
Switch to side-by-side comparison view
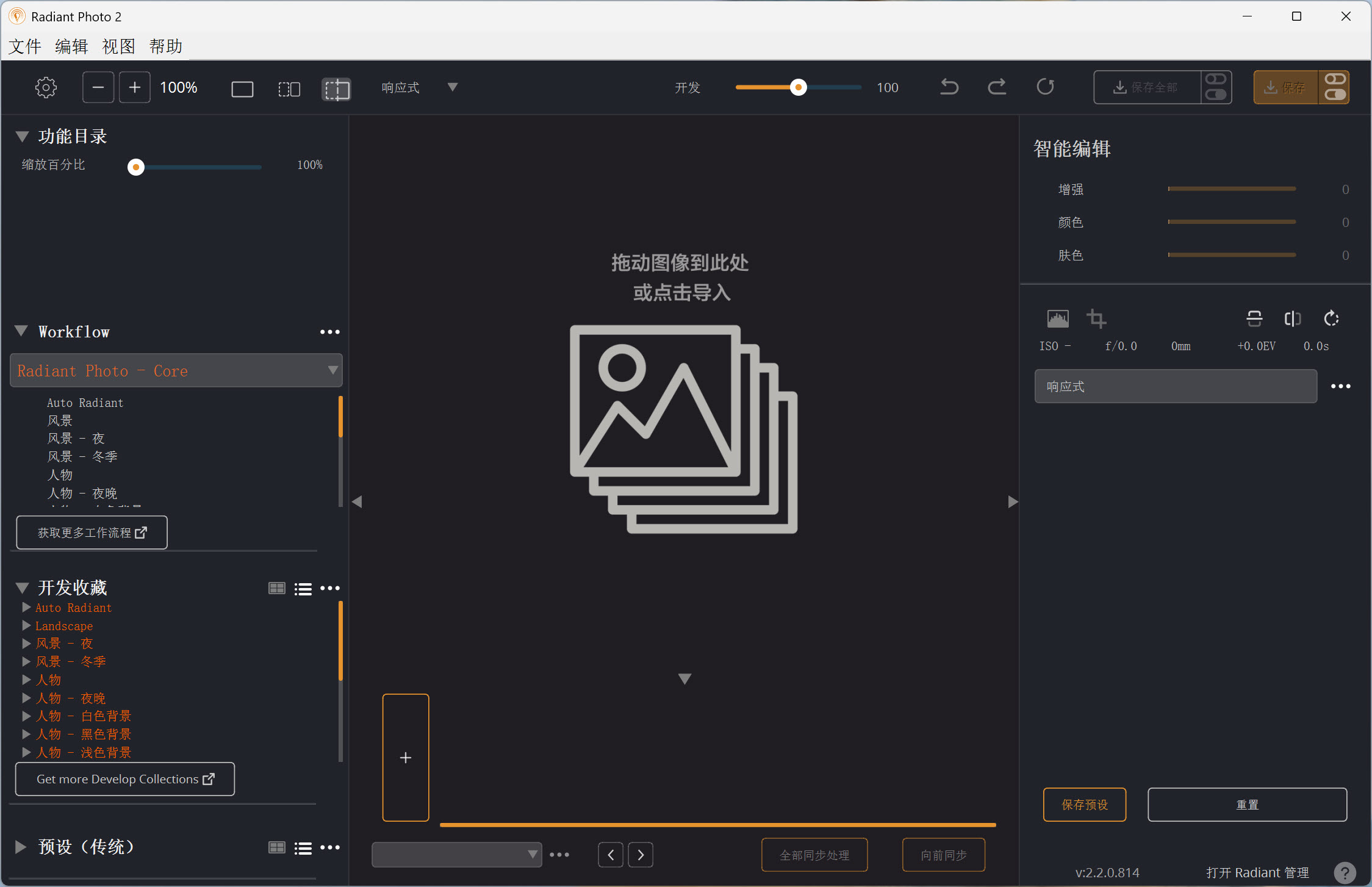pyautogui.click(x=289, y=88)
